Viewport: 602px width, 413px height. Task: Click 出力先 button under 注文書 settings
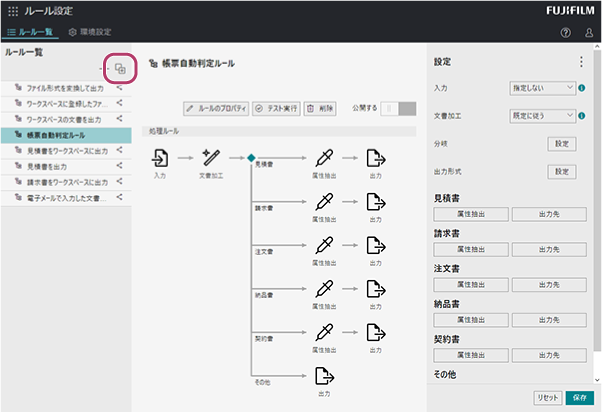click(549, 285)
